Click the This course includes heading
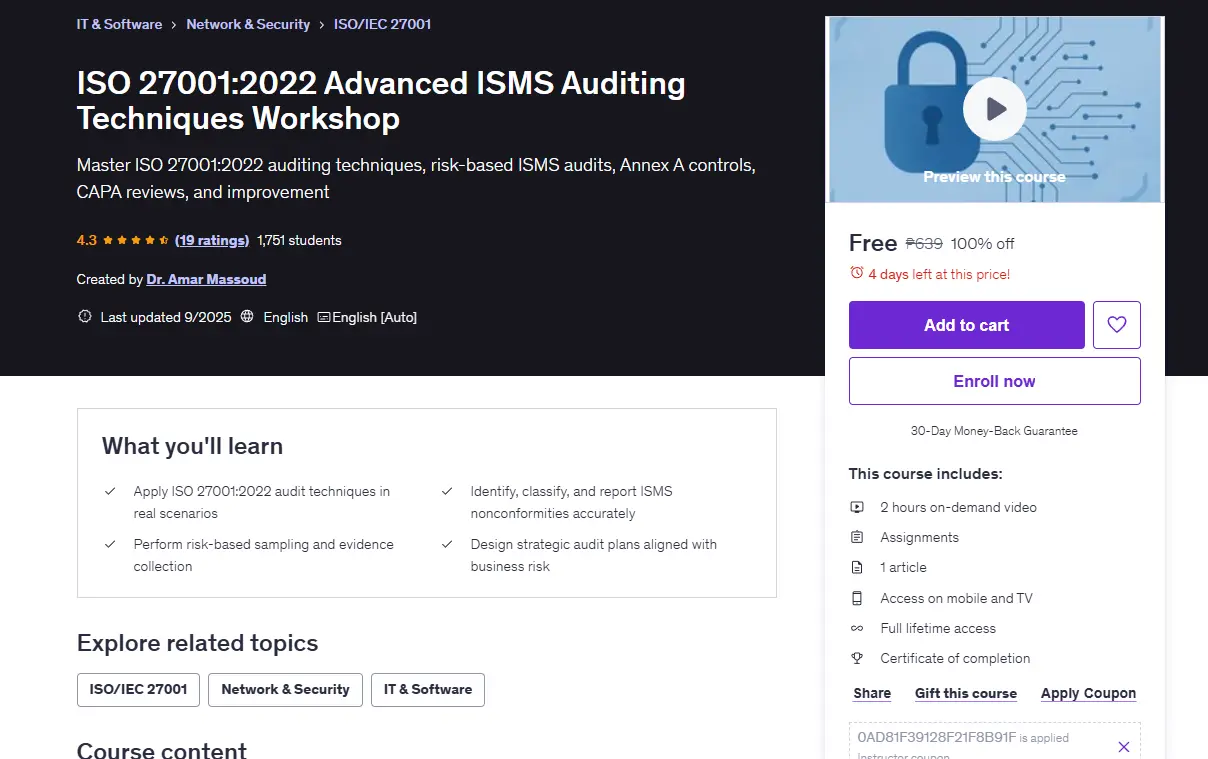The width and height of the screenshot is (1208, 759). pos(926,474)
